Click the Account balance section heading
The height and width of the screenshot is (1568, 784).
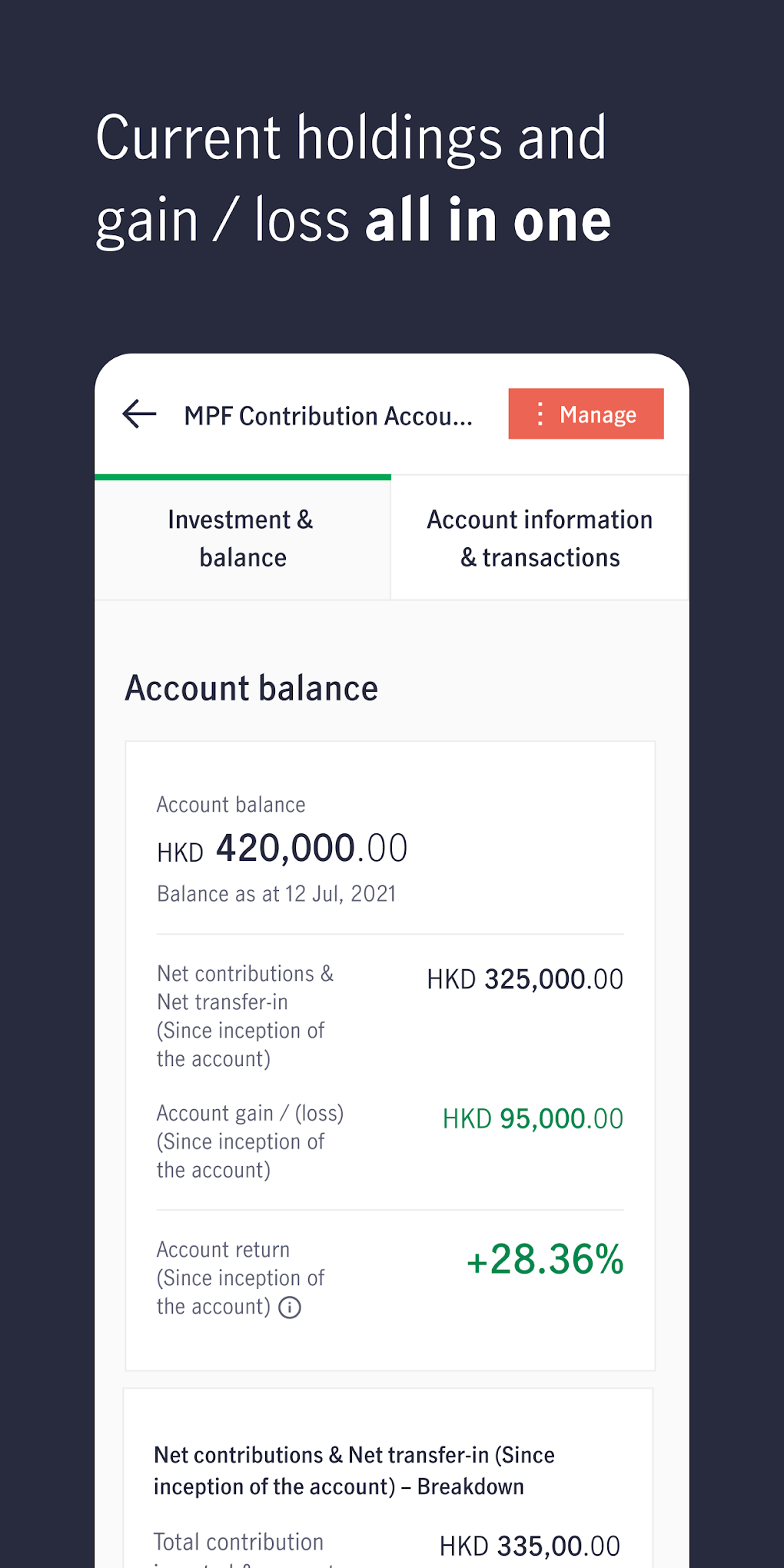tap(251, 688)
